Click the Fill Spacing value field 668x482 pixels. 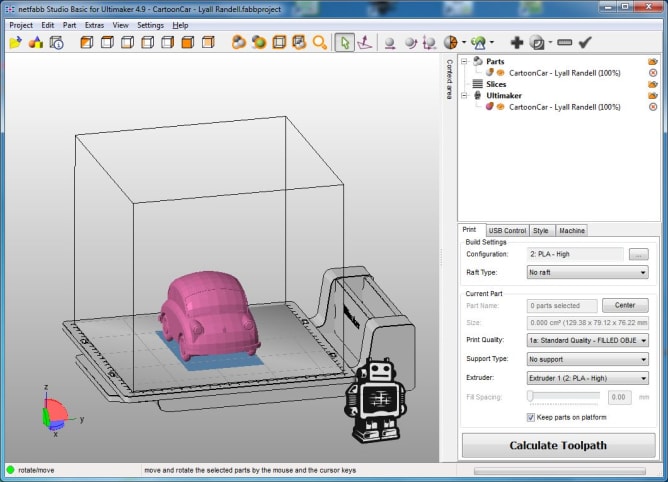tap(619, 397)
